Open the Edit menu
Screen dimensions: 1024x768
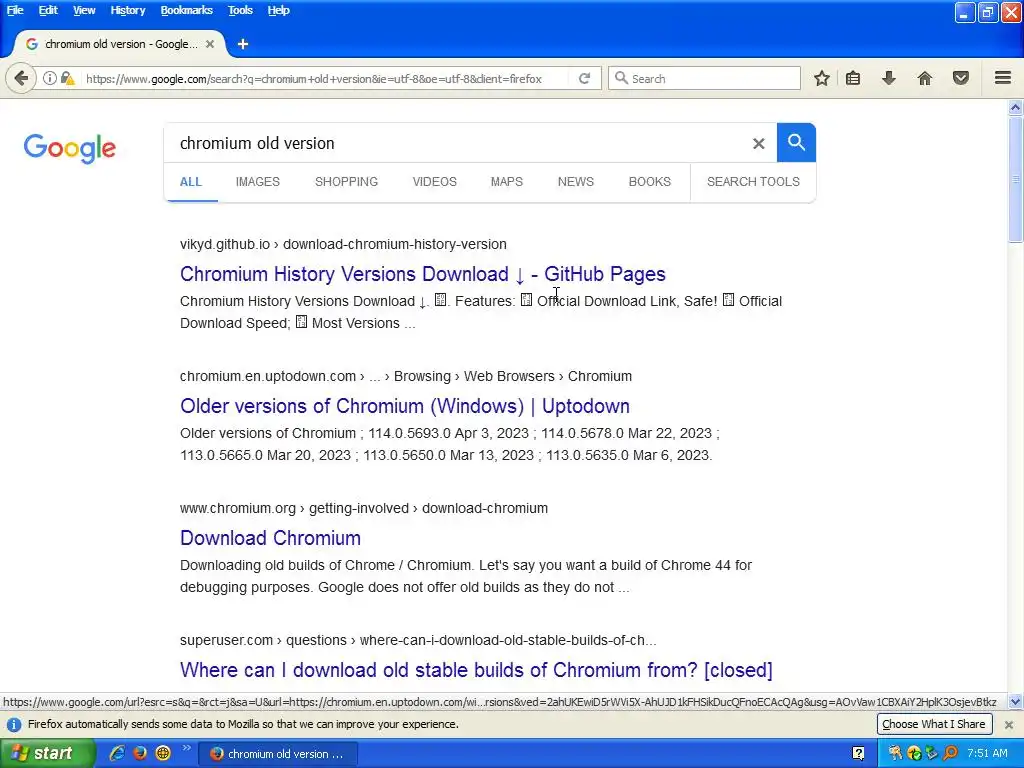coord(48,10)
